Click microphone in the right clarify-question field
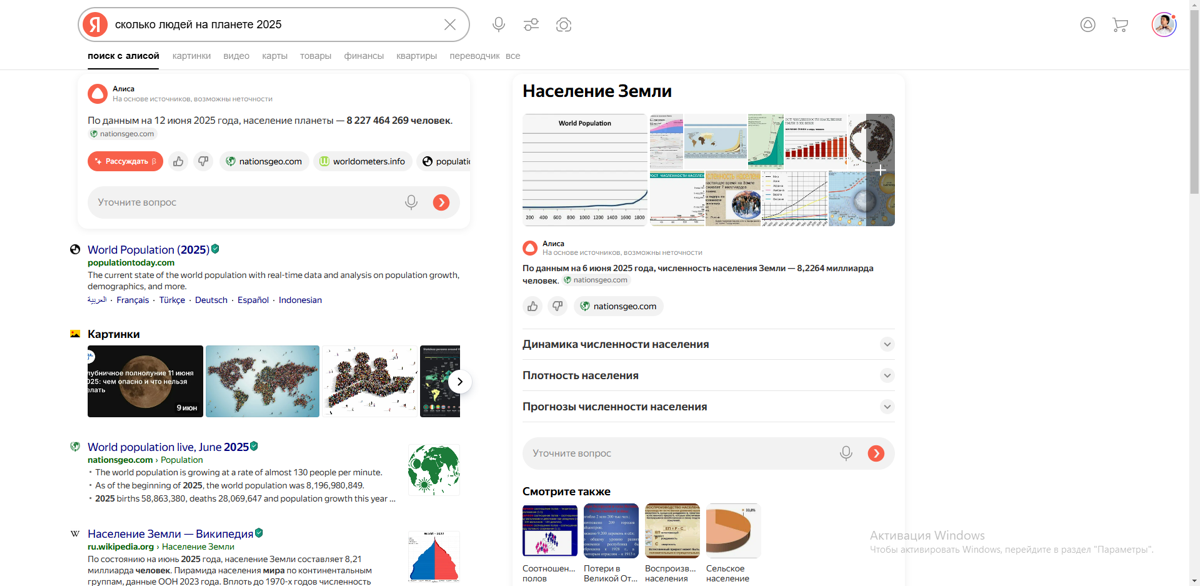This screenshot has width=1200, height=586. 846,453
